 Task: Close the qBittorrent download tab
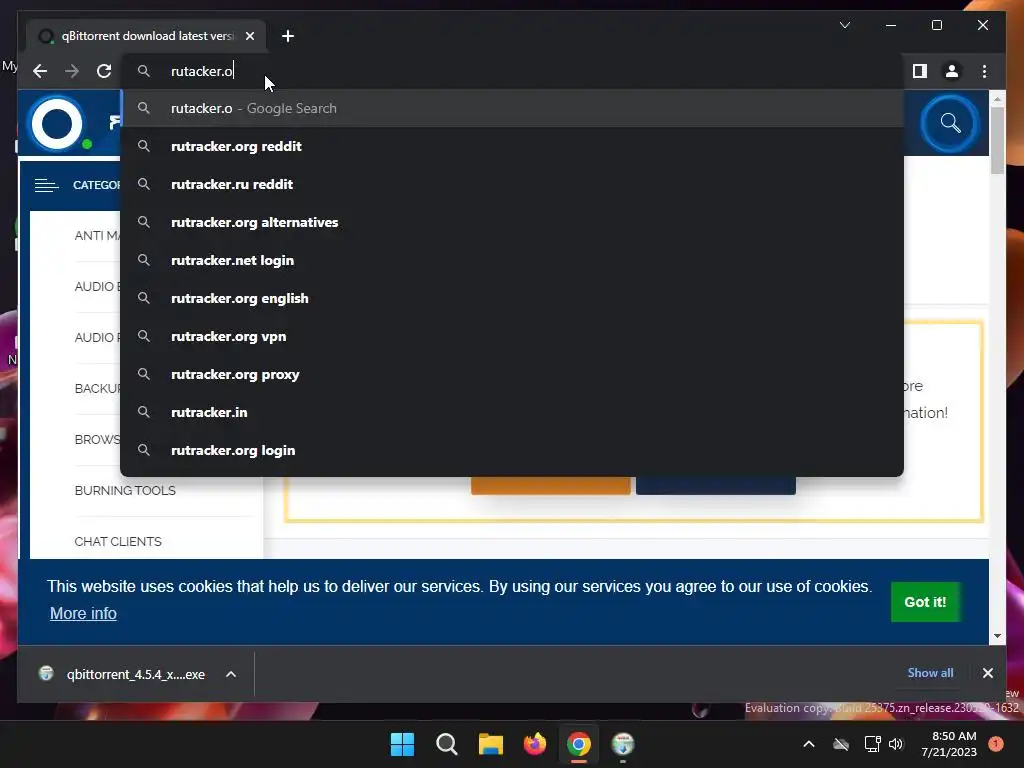point(250,36)
